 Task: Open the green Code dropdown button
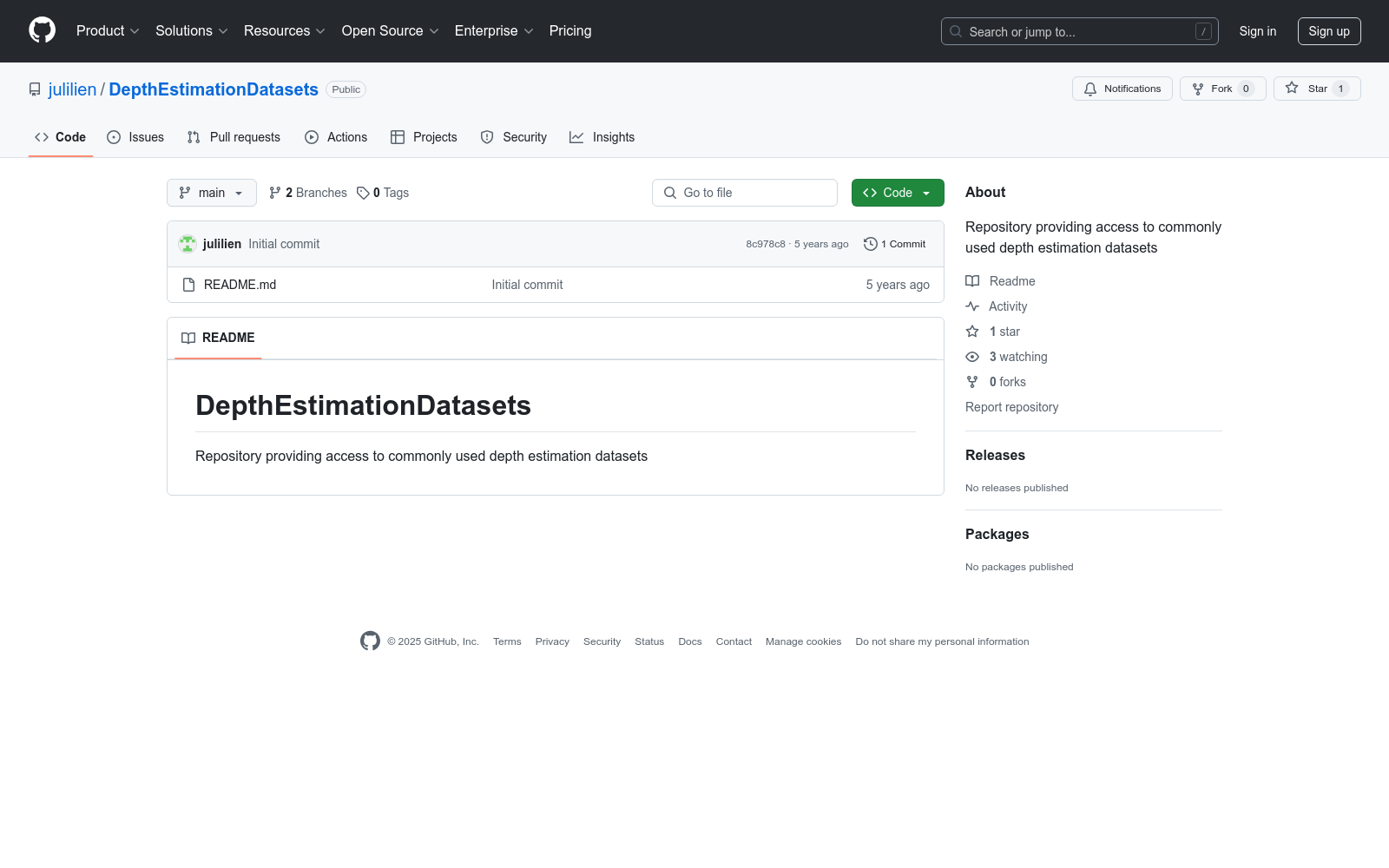pos(898,193)
